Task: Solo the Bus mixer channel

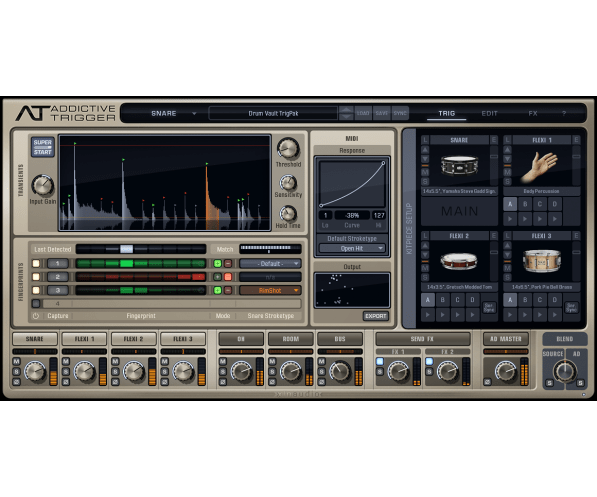Action: (322, 372)
